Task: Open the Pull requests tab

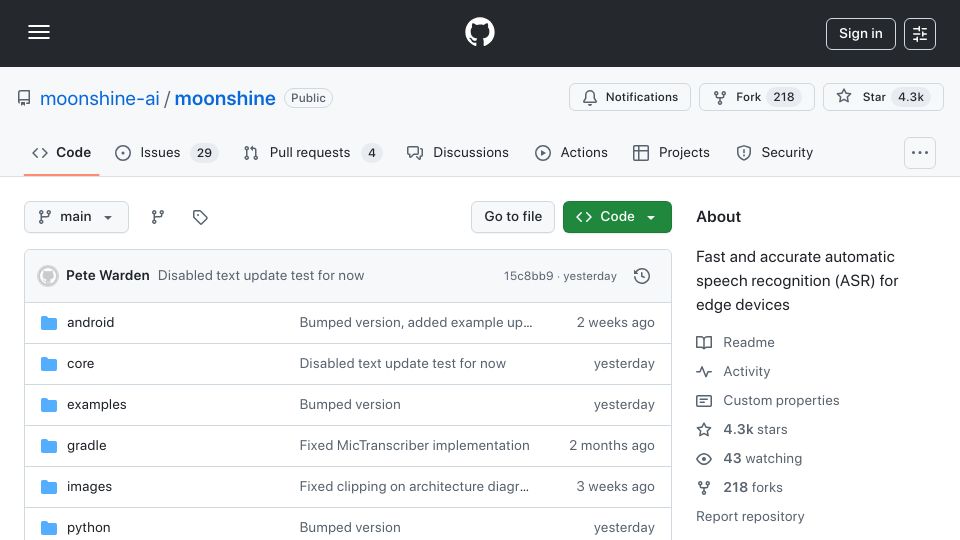Action: click(x=312, y=152)
